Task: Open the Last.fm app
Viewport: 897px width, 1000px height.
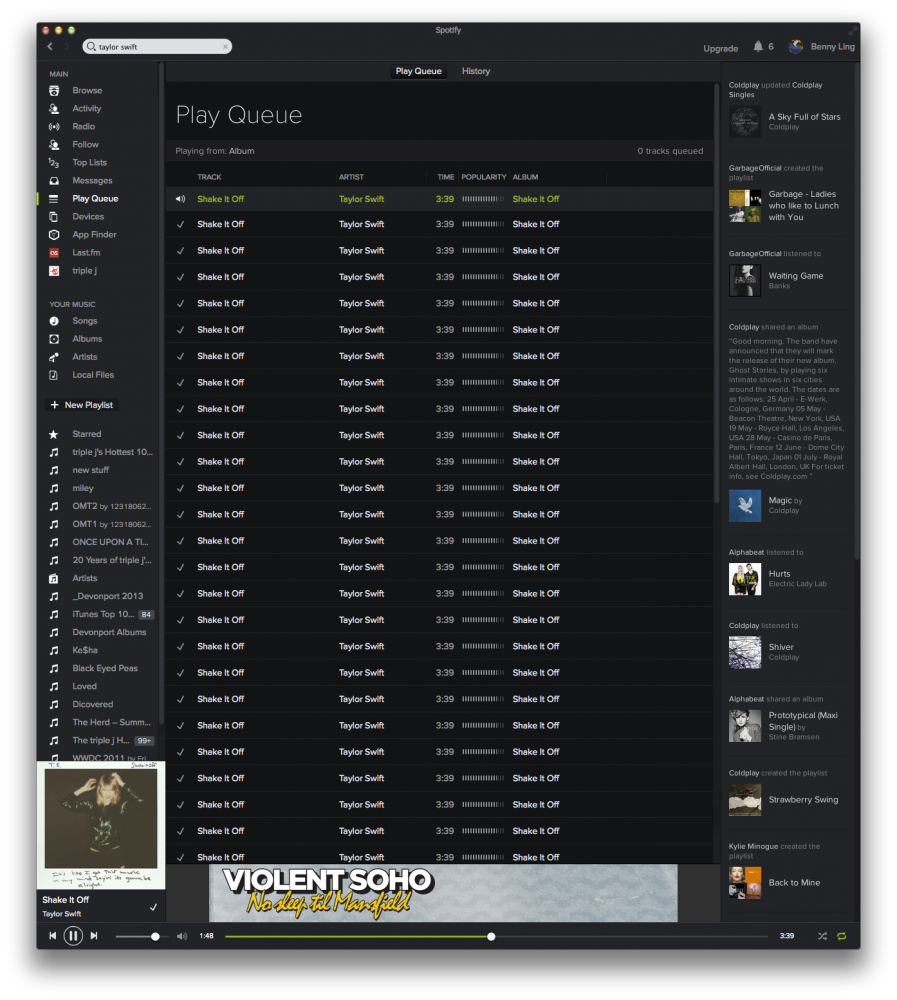Action: pos(85,253)
